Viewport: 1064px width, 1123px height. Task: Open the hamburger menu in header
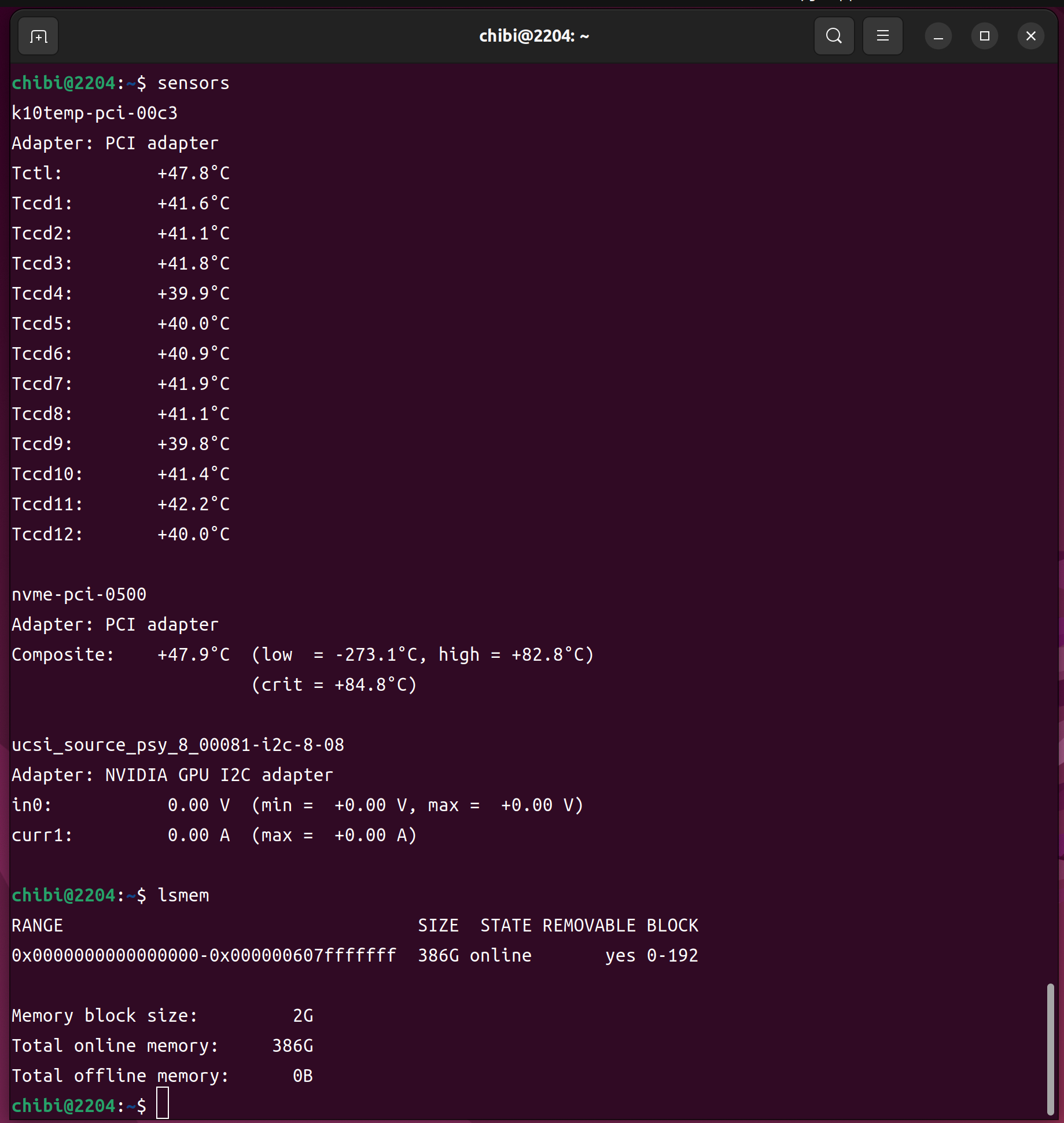[x=882, y=36]
